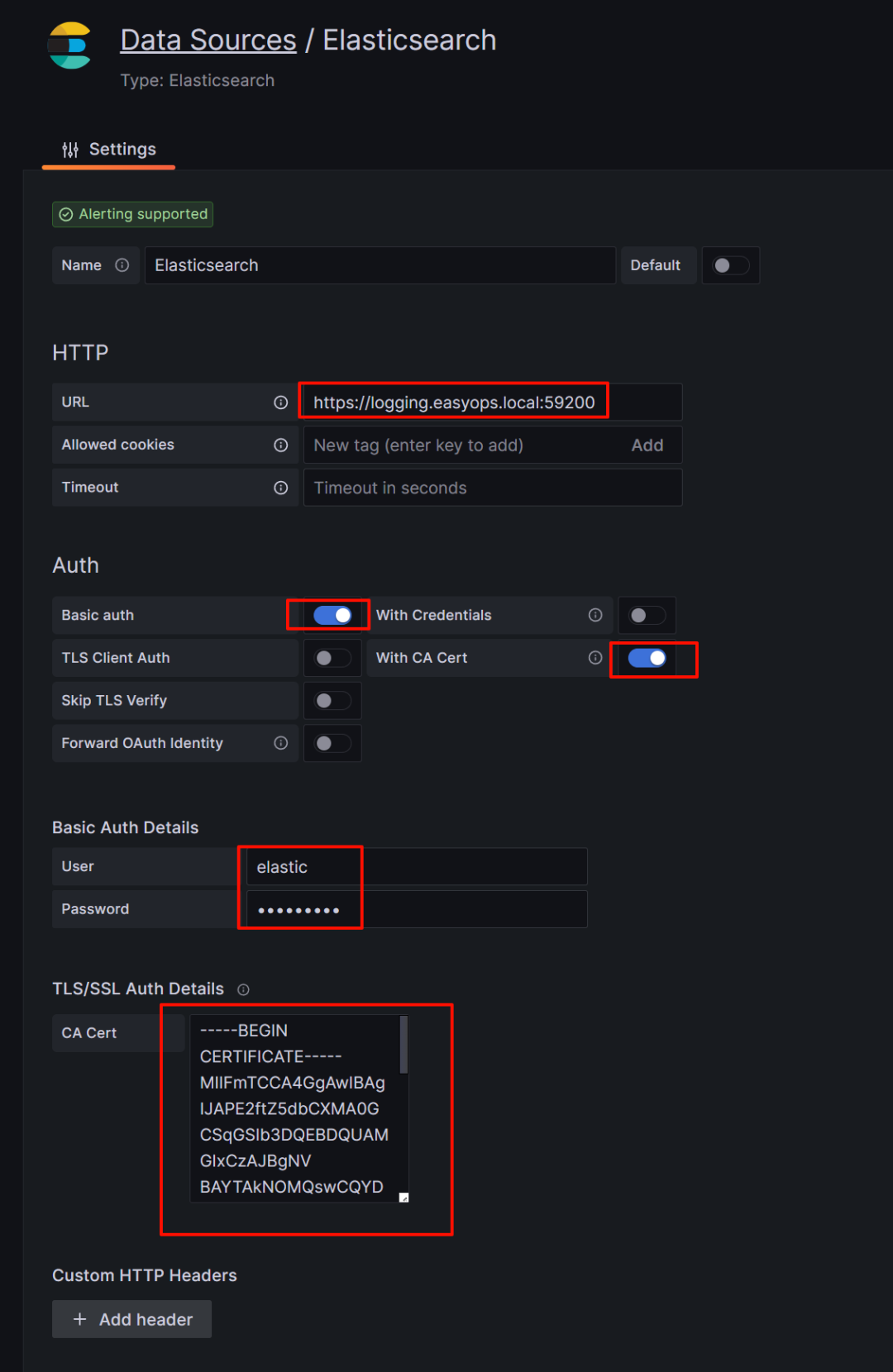893x1372 pixels.
Task: Turn off the With CA Cert toggle
Action: click(647, 659)
